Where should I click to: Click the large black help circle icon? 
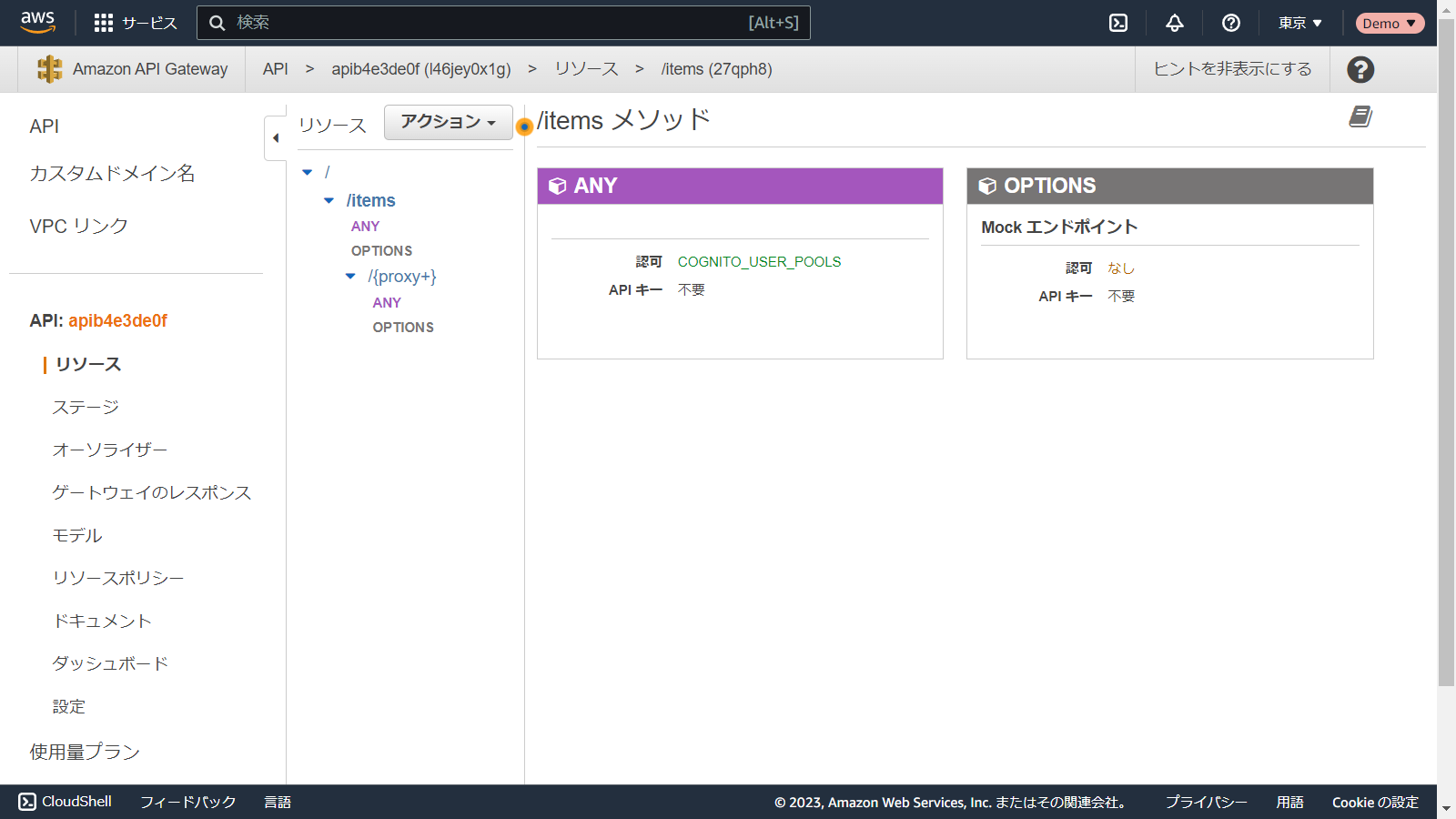pyautogui.click(x=1360, y=69)
